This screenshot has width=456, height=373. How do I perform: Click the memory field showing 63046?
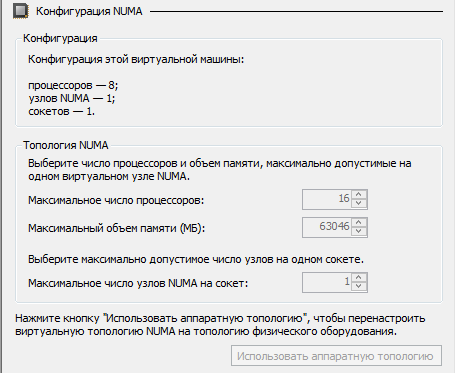tap(327, 227)
